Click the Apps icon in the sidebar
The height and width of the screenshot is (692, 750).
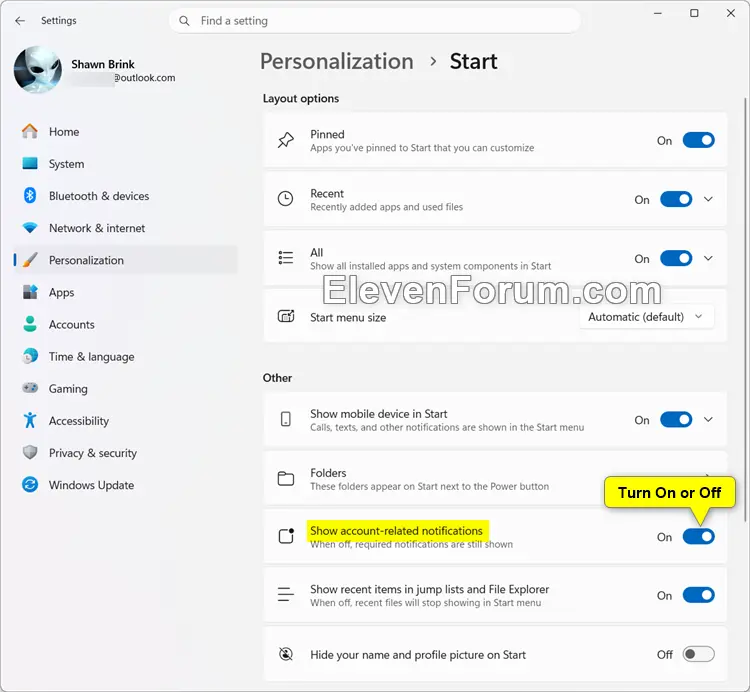(x=30, y=292)
